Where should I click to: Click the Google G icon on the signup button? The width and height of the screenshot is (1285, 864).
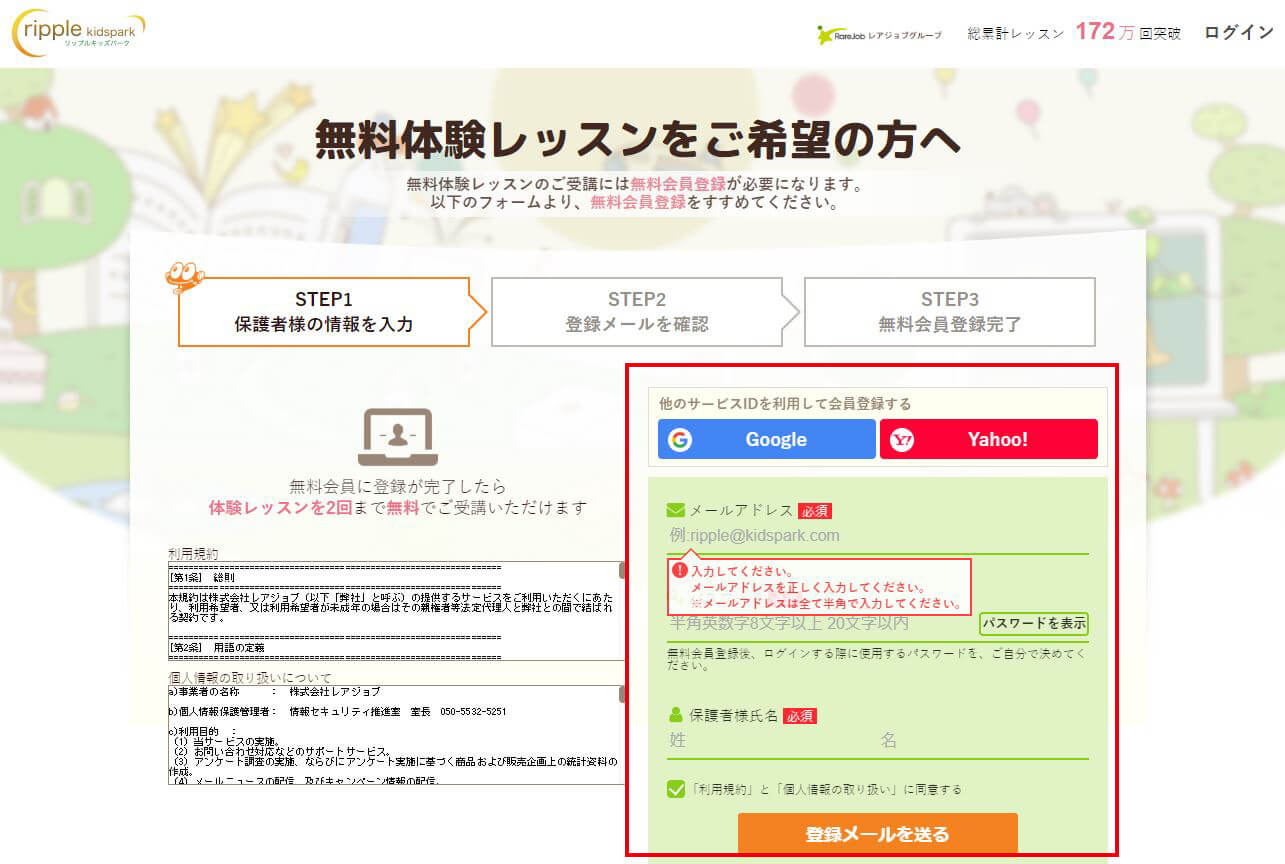click(678, 439)
